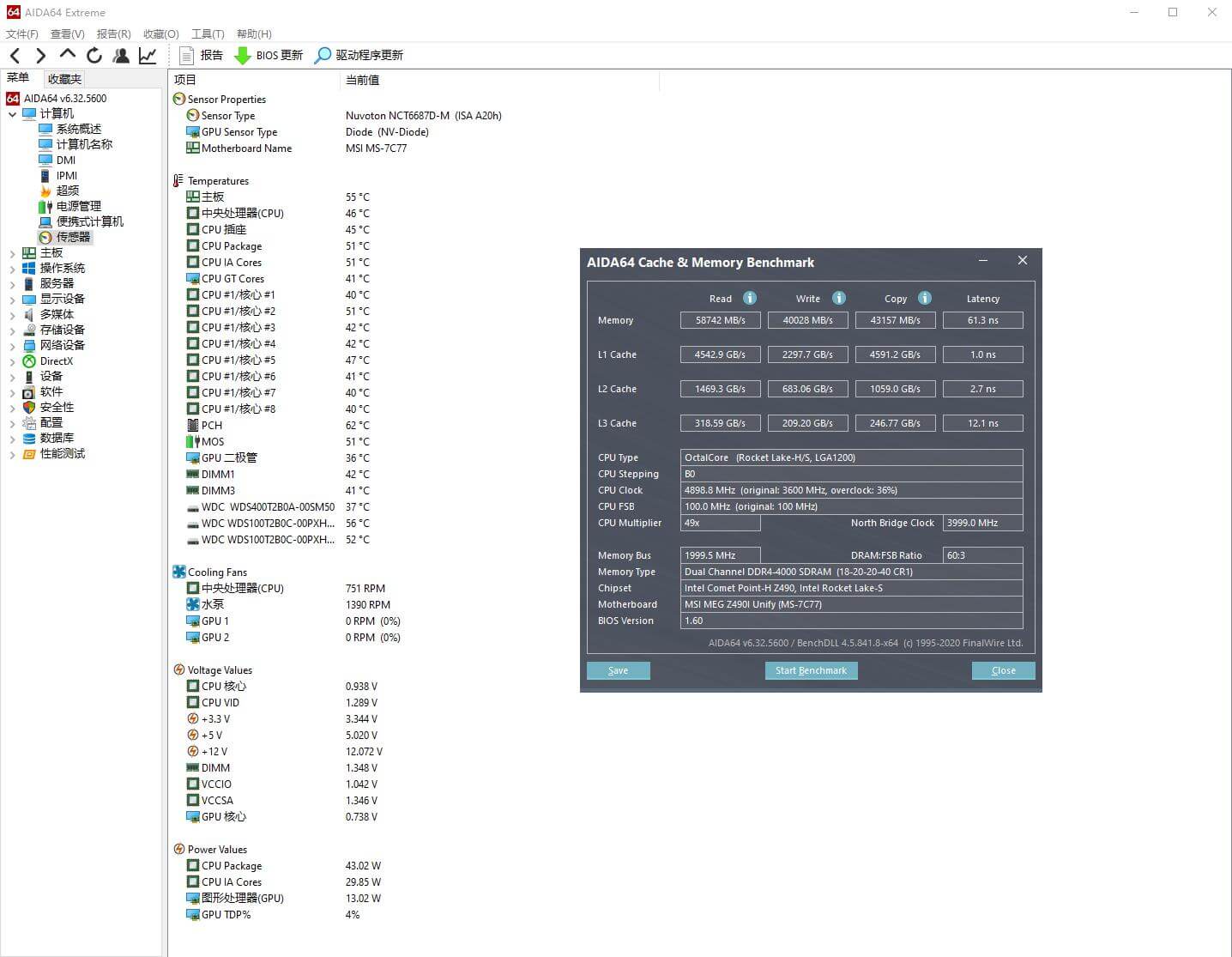Click the info icon beside Read column

(x=750, y=298)
